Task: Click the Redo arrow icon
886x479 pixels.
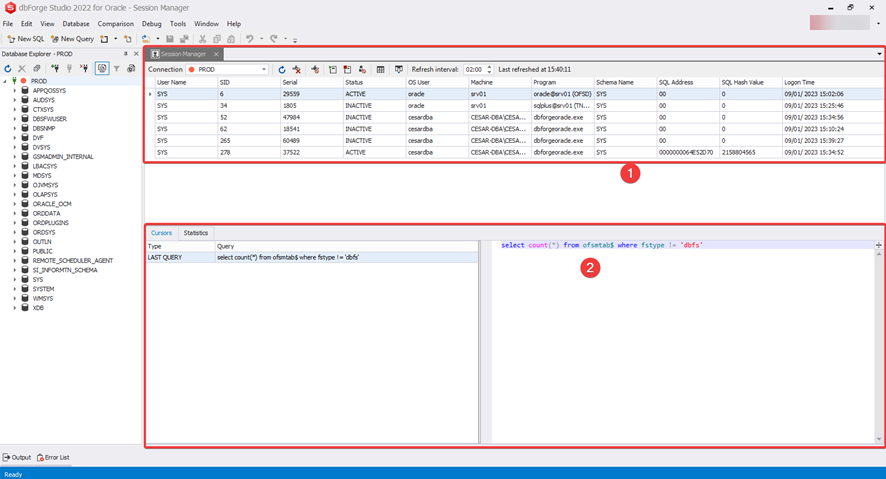Action: point(273,39)
